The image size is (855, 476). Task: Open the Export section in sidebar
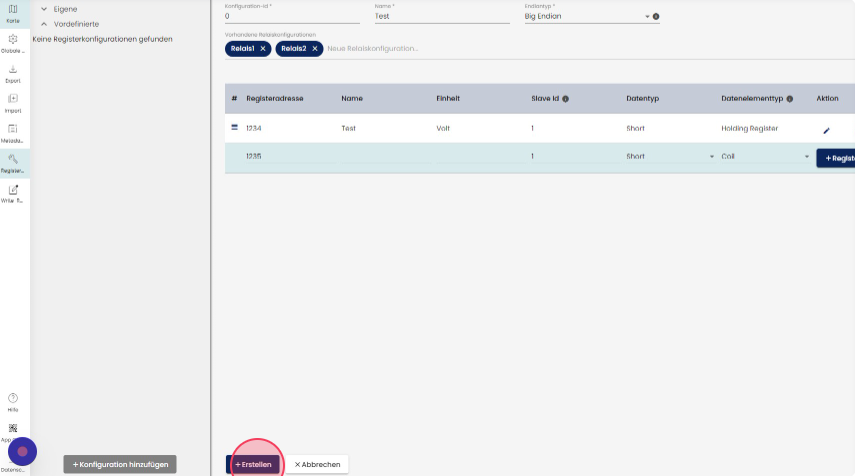pyautogui.click(x=13, y=73)
